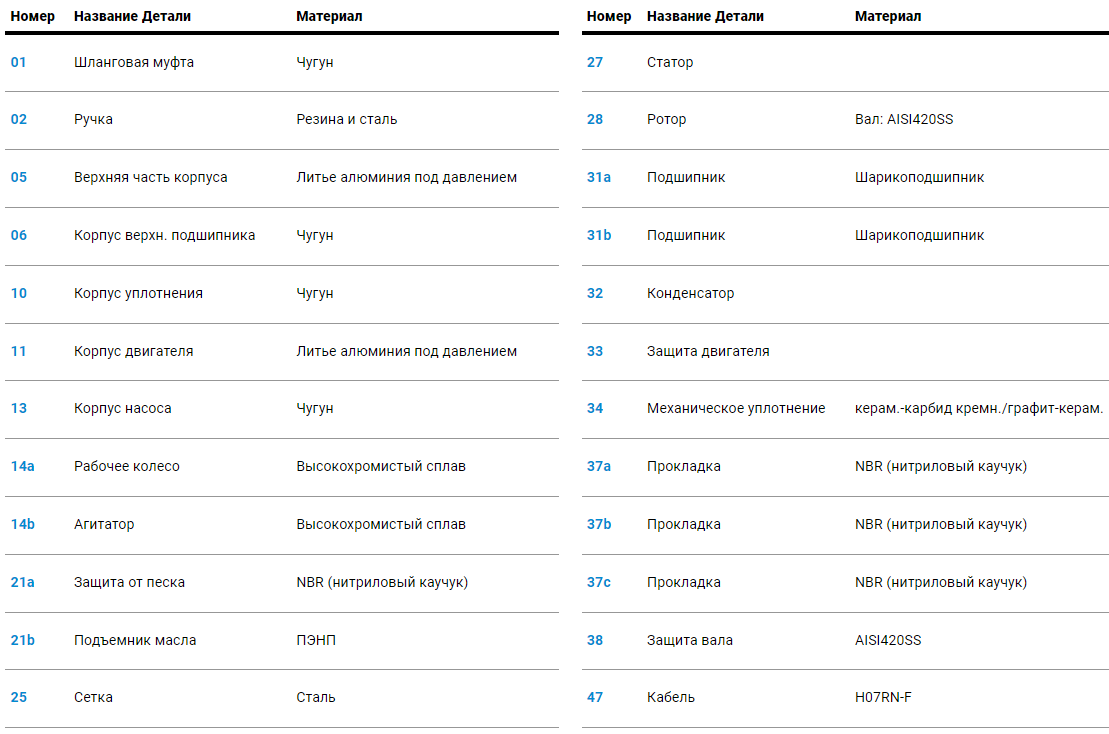Click part number 21a link
Image resolution: width=1109 pixels, height=734 pixels.
tap(22, 582)
